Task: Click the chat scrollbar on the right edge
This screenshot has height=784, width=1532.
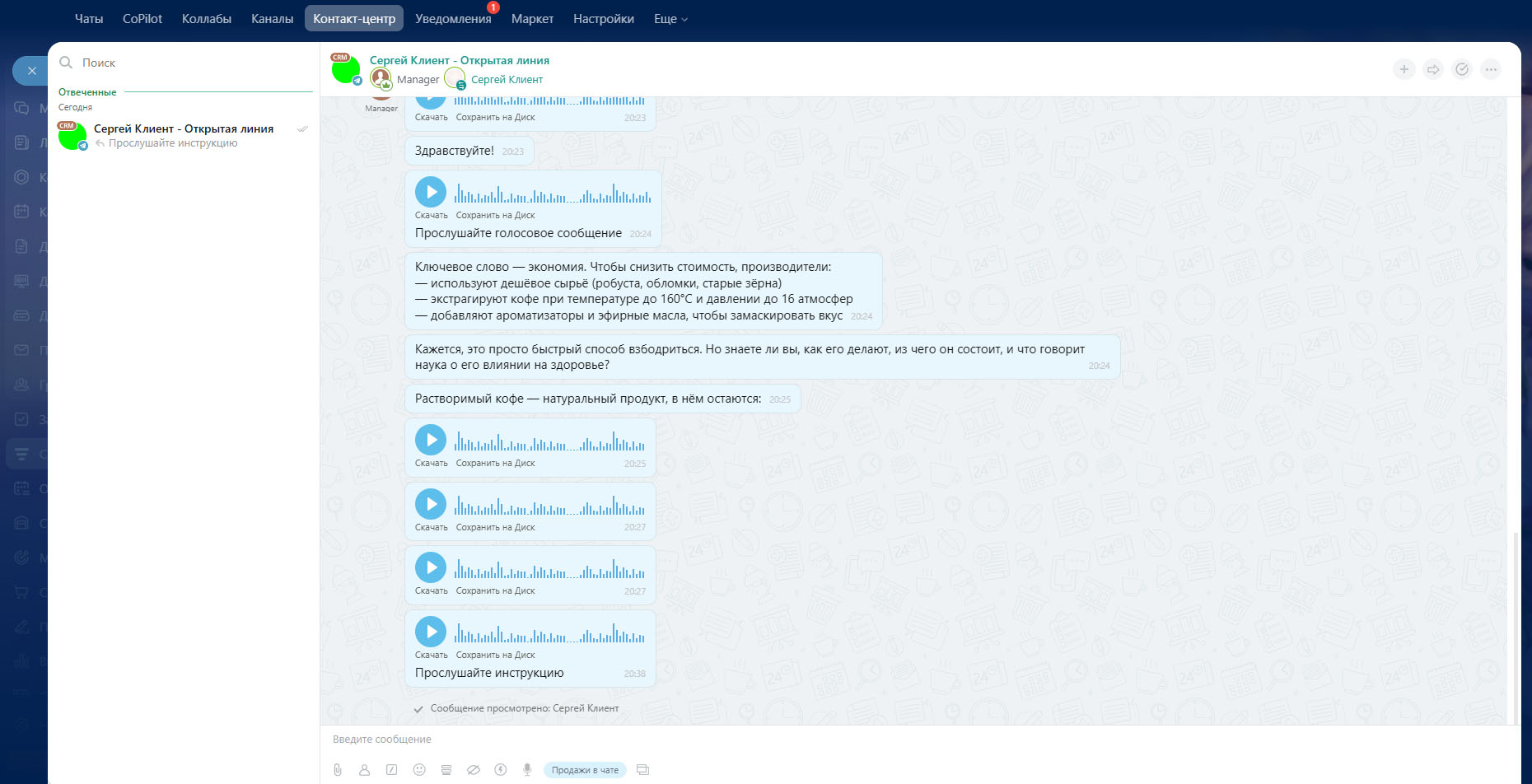Action: [1516, 628]
